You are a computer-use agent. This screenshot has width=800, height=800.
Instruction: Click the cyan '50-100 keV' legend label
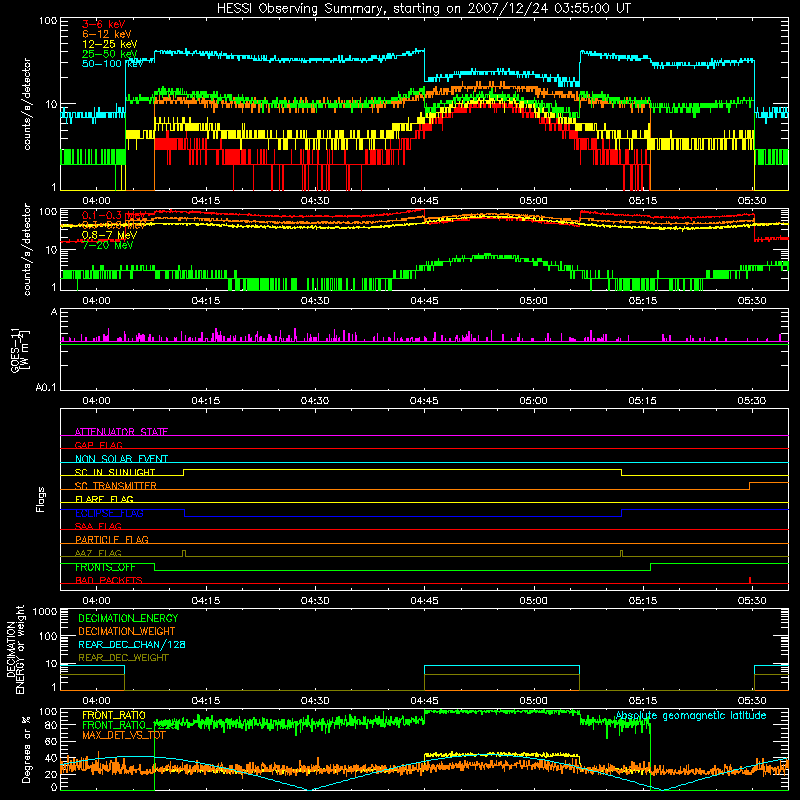click(x=112, y=64)
